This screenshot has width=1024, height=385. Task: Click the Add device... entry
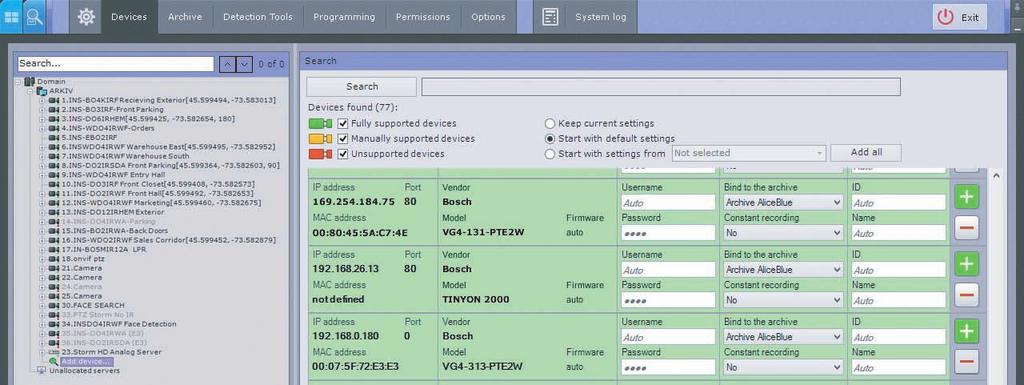pyautogui.click(x=86, y=362)
